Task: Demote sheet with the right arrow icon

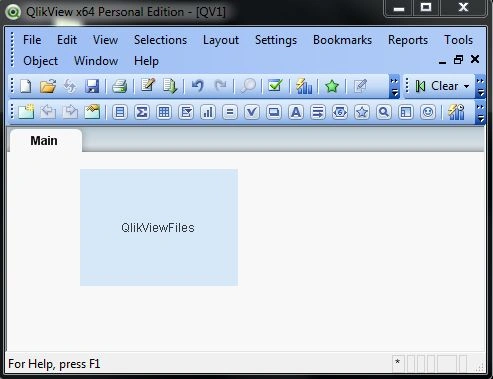Action: pyautogui.click(x=70, y=112)
